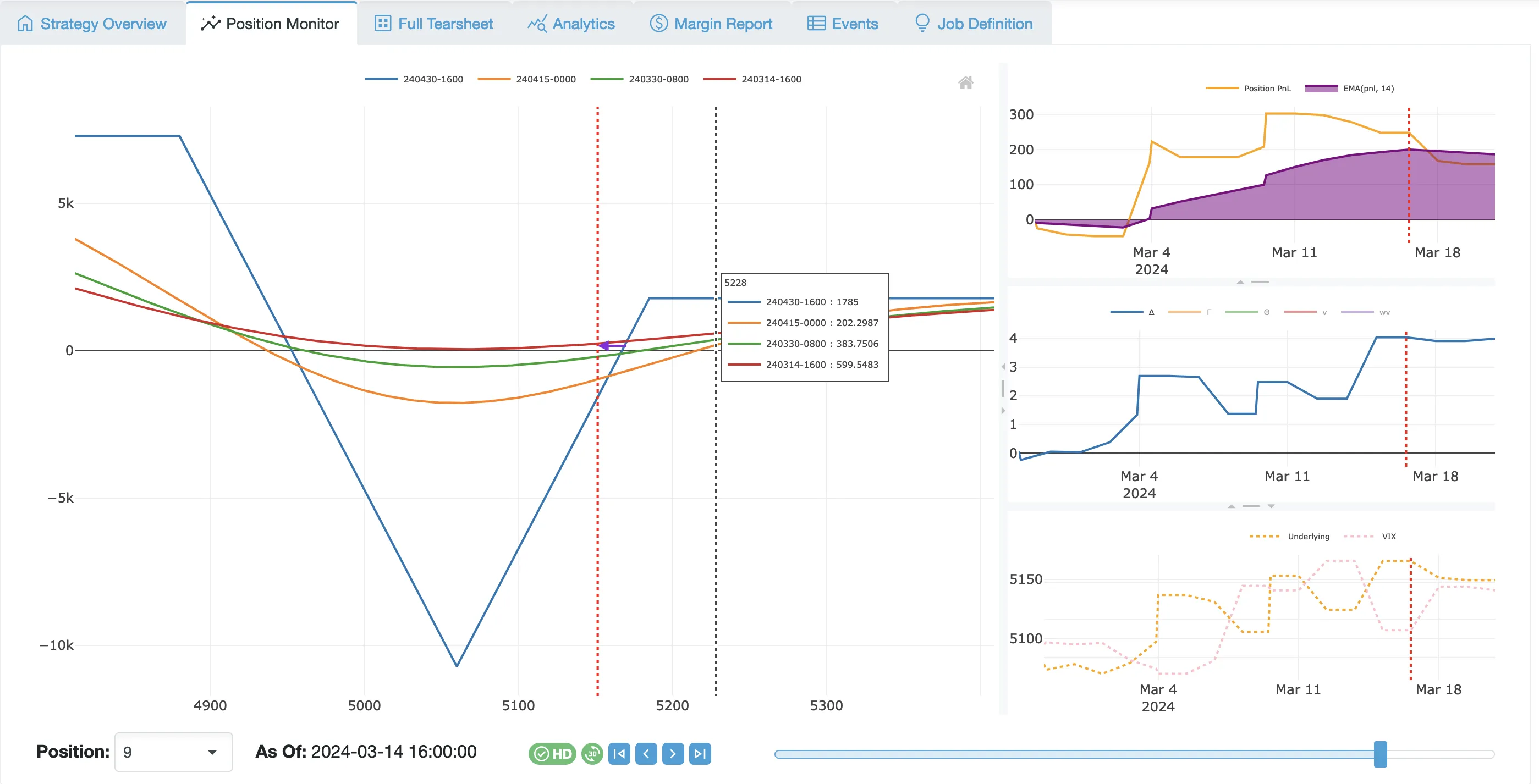Click the Margin Report dollar icon

coord(658,23)
